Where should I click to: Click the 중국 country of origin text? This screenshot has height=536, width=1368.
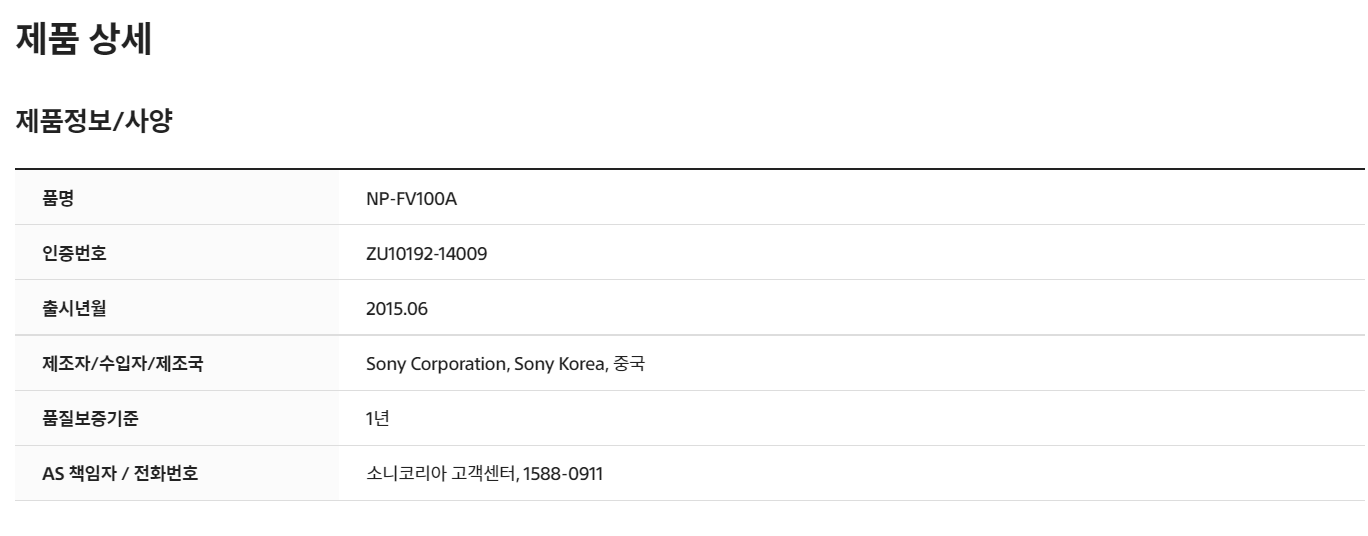pyautogui.click(x=629, y=363)
